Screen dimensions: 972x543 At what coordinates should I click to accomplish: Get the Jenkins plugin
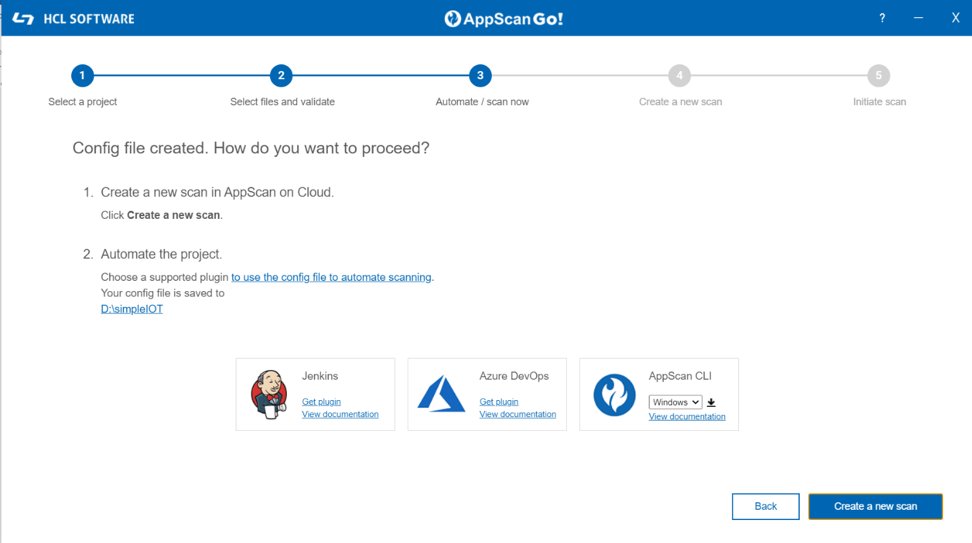click(x=321, y=402)
